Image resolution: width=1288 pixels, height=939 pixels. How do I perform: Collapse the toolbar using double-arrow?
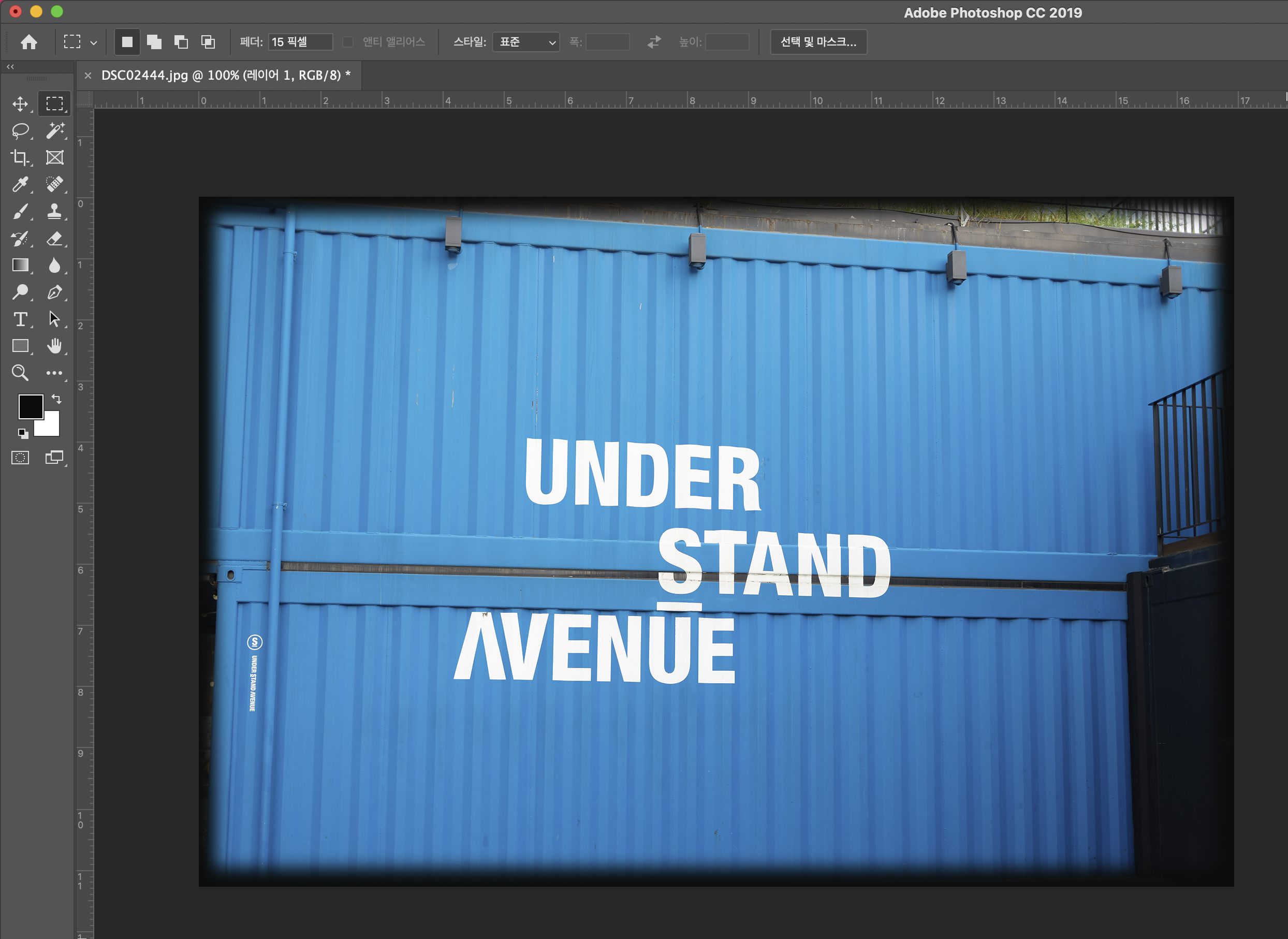(x=10, y=67)
